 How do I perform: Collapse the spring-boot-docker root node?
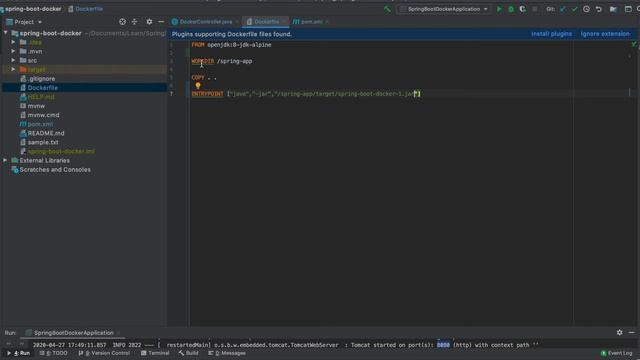[x=6, y=33]
